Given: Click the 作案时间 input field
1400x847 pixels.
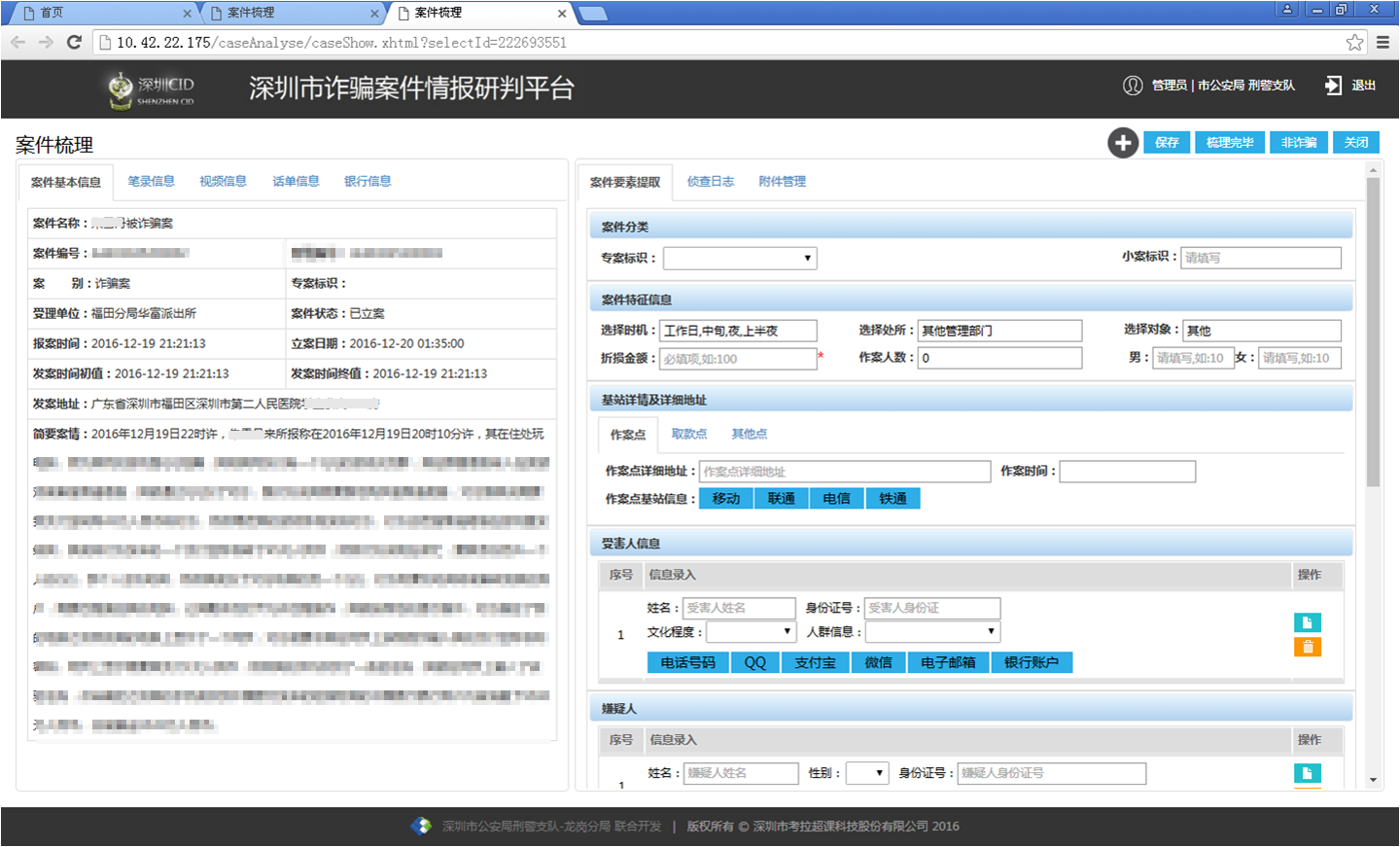Looking at the screenshot, I should click(1128, 472).
